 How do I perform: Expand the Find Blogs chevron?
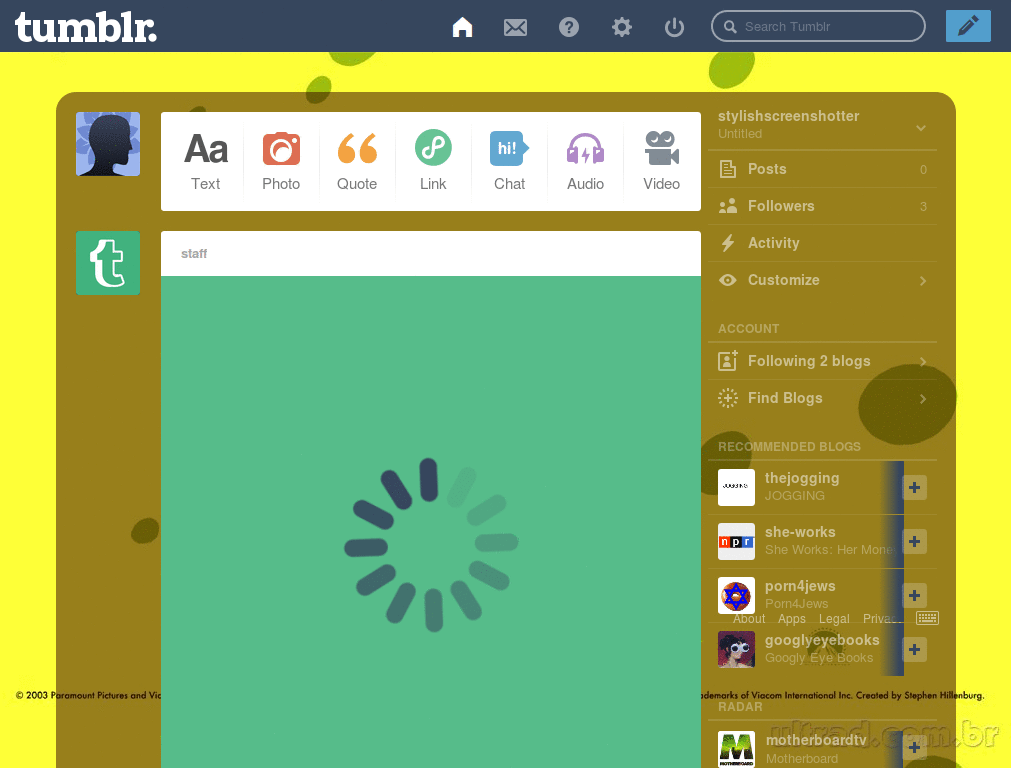[923, 398]
